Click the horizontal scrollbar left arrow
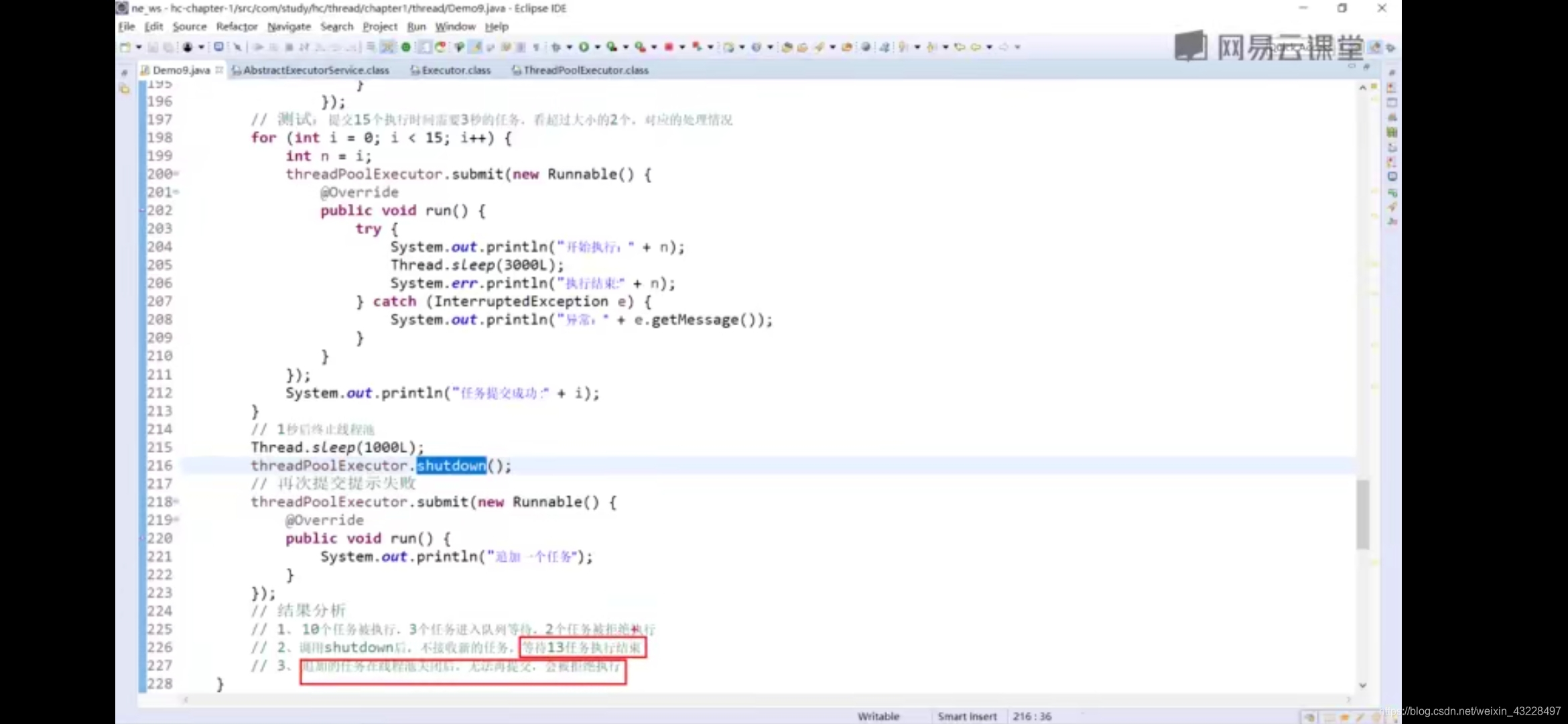 point(186,700)
